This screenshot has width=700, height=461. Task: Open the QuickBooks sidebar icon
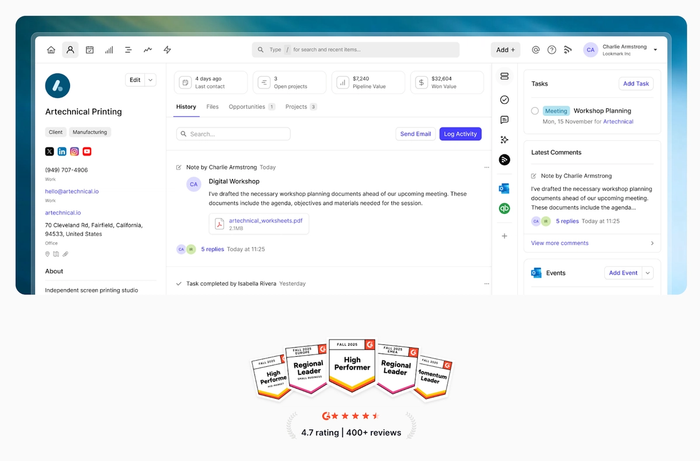click(x=504, y=208)
